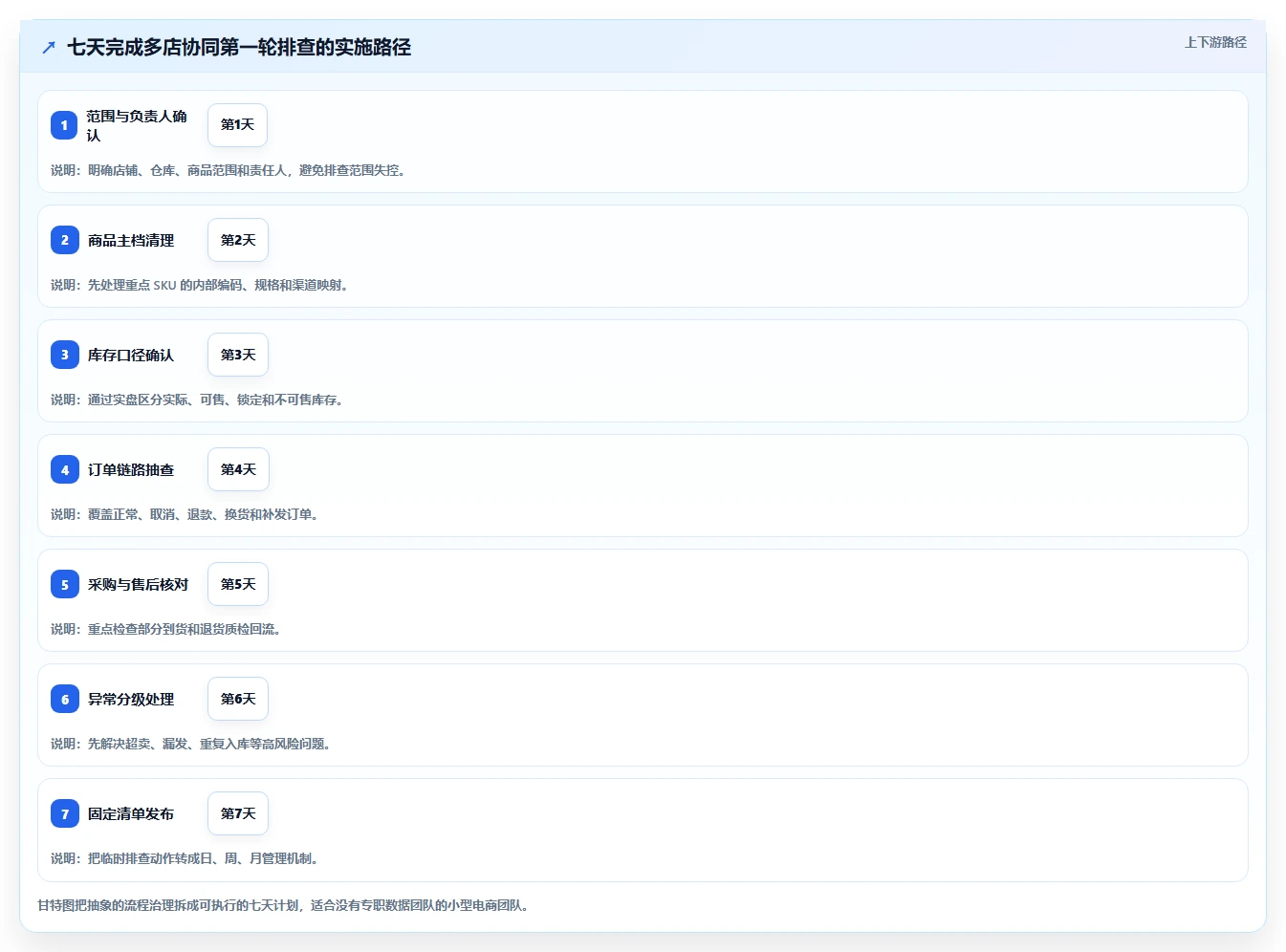
Task: Open the 订单链路抽查 step title
Action: click(131, 470)
